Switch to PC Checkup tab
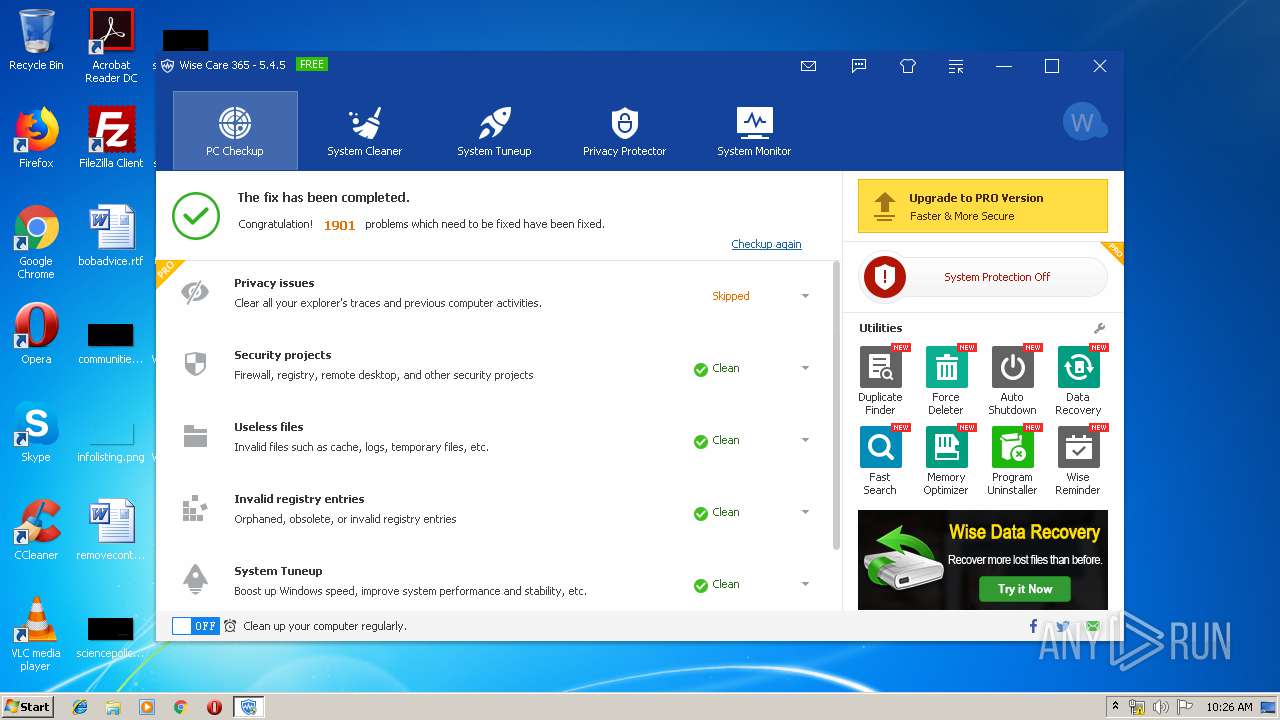Image resolution: width=1280 pixels, height=720 pixels. coord(235,130)
